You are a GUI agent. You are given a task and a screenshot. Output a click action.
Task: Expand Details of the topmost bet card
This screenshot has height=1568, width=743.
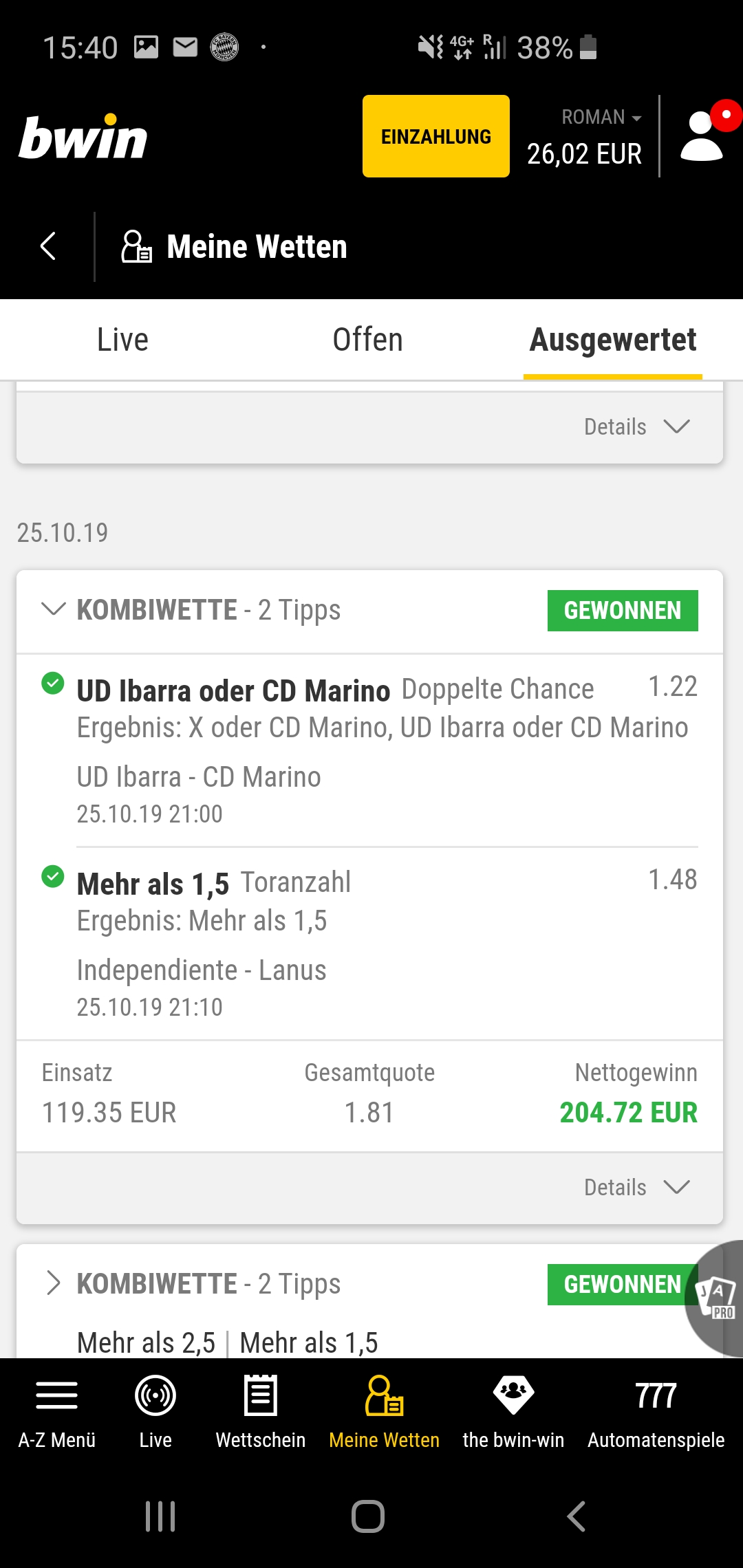(636, 427)
